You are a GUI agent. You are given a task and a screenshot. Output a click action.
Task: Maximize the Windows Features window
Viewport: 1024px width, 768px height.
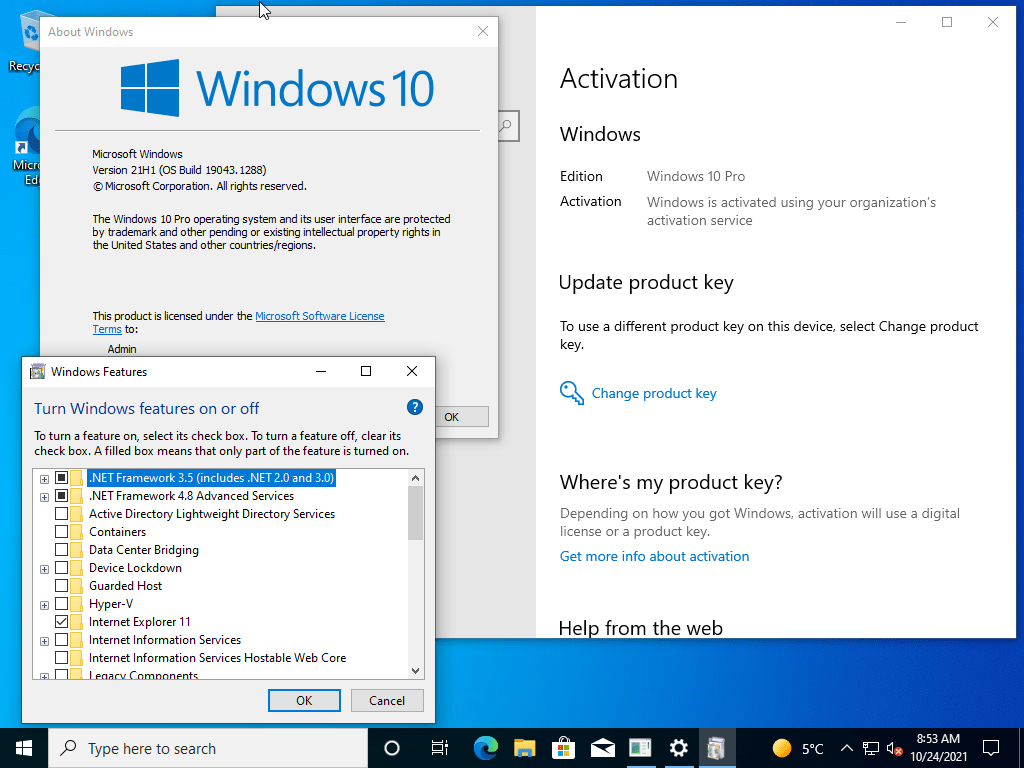pyautogui.click(x=366, y=371)
